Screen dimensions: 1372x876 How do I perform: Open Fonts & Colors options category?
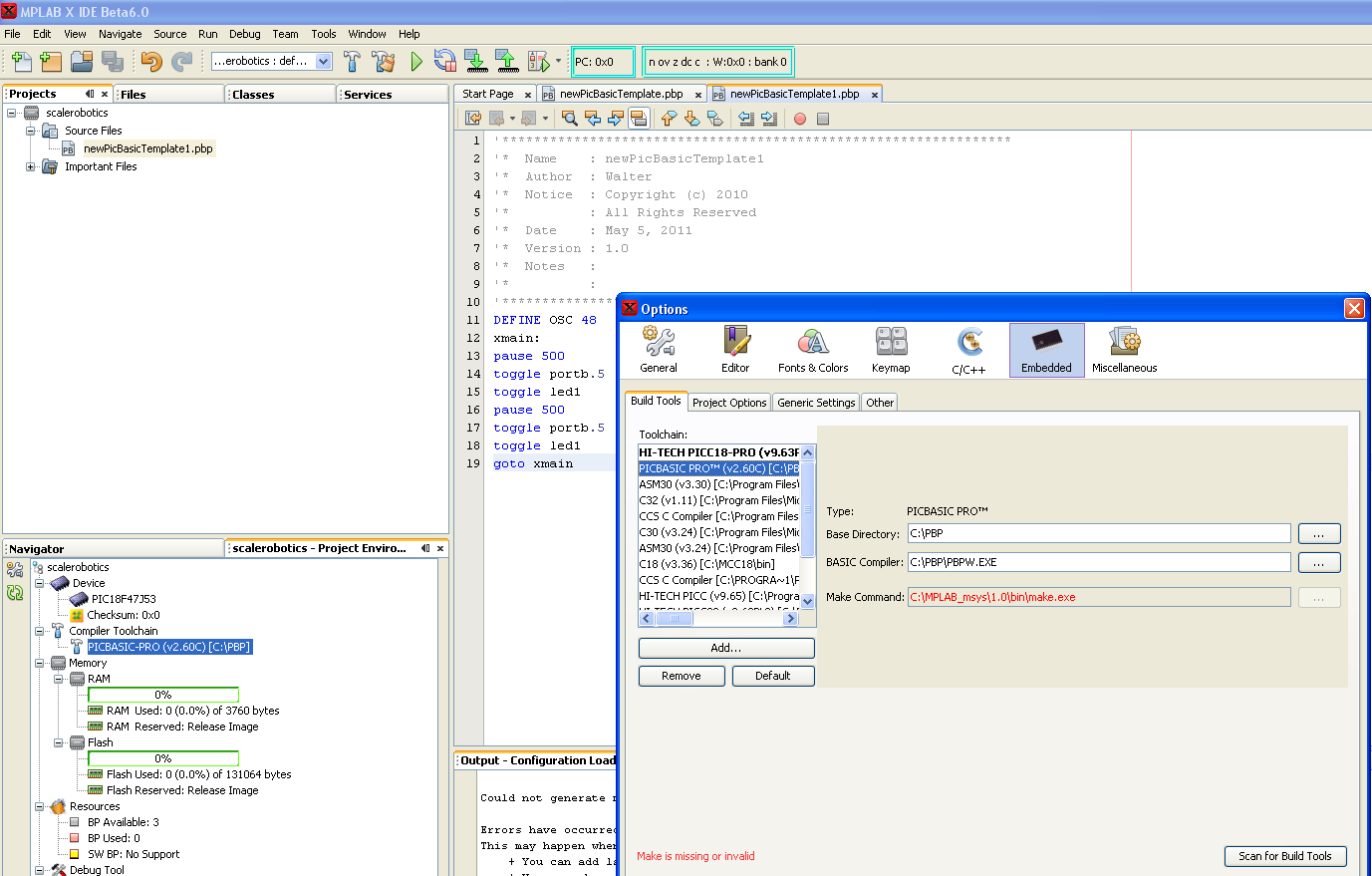(813, 350)
